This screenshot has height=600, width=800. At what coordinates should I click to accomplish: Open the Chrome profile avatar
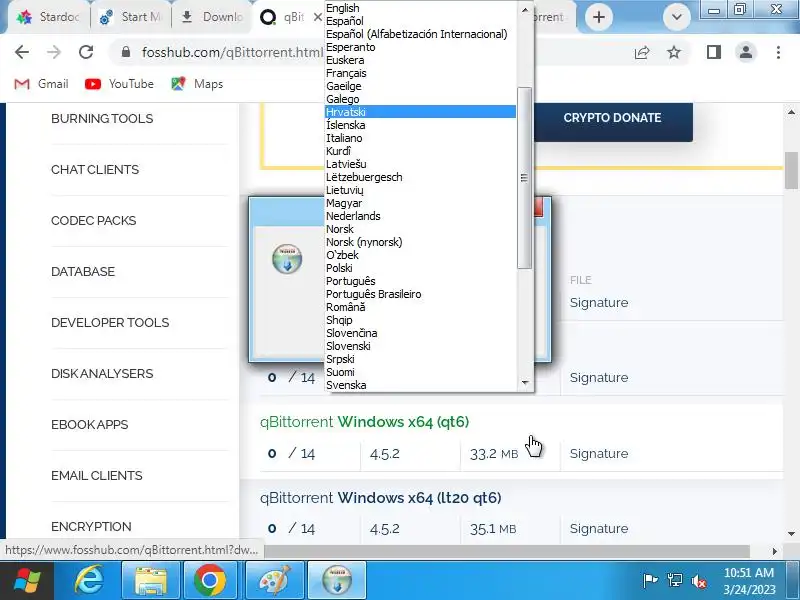(x=746, y=52)
